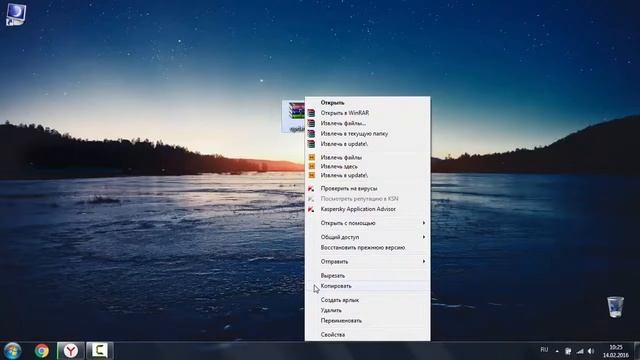
Task: Choose Вырезать in context menu
Action: [367, 276]
